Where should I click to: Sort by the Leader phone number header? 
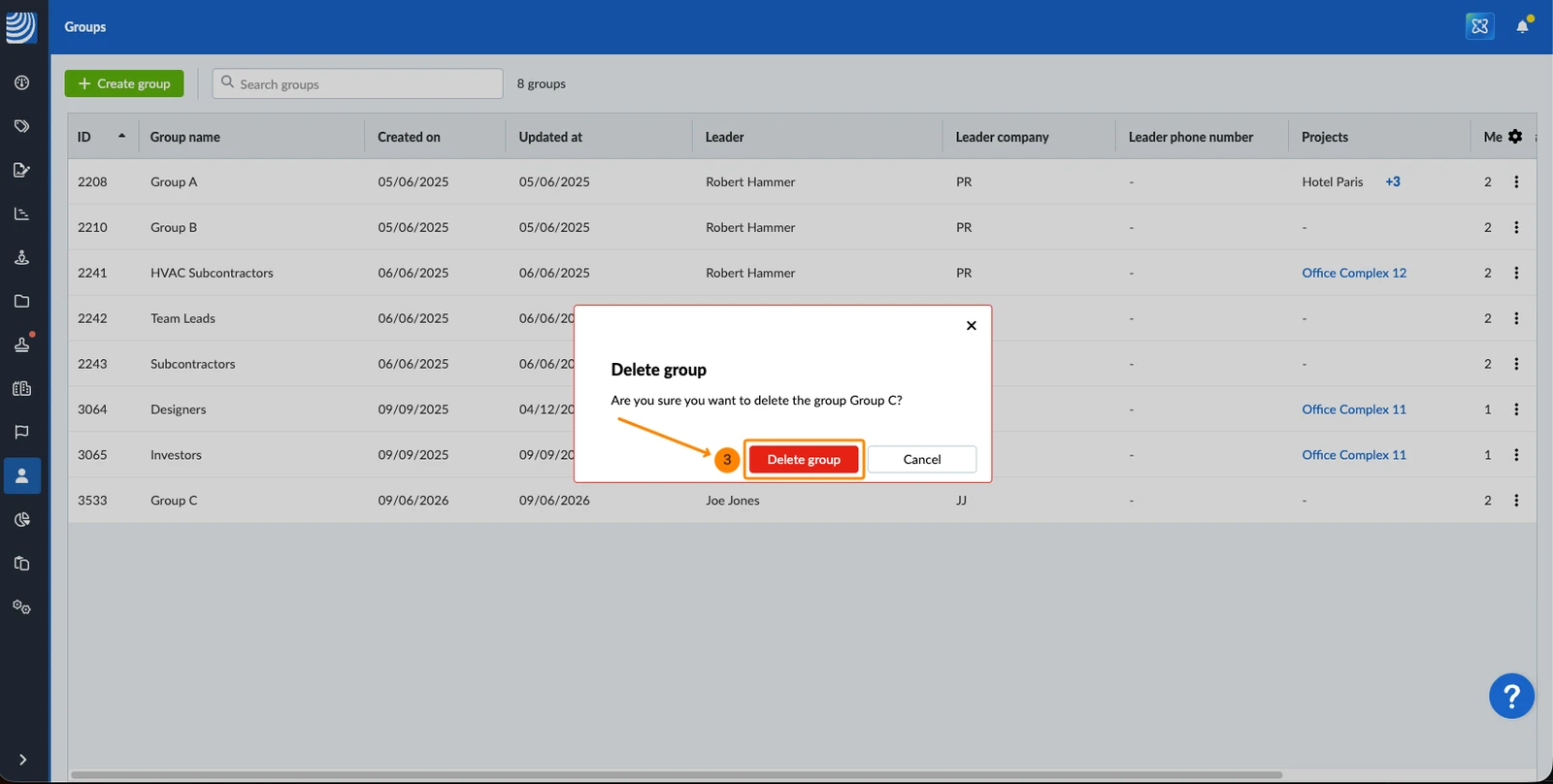[x=1191, y=137]
